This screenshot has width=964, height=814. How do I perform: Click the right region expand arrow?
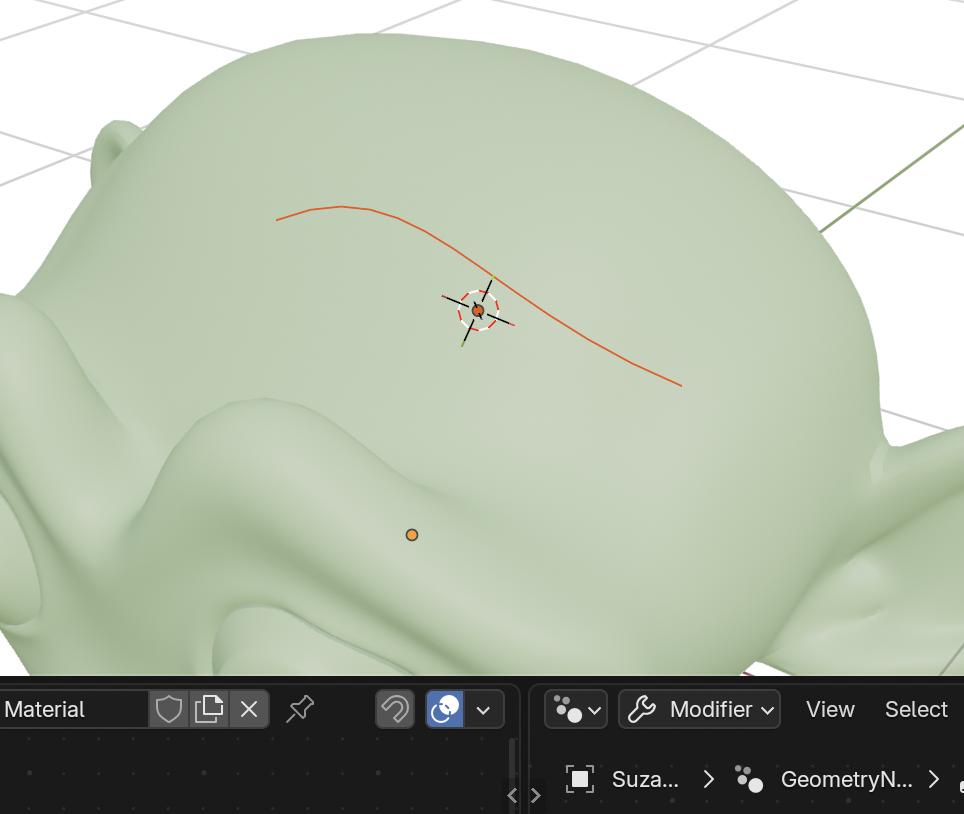535,796
